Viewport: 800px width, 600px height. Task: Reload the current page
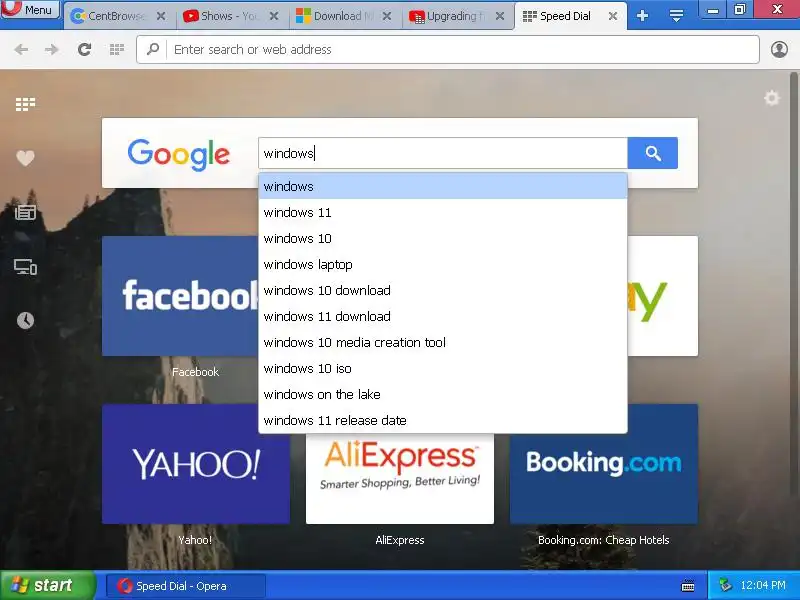coord(84,49)
